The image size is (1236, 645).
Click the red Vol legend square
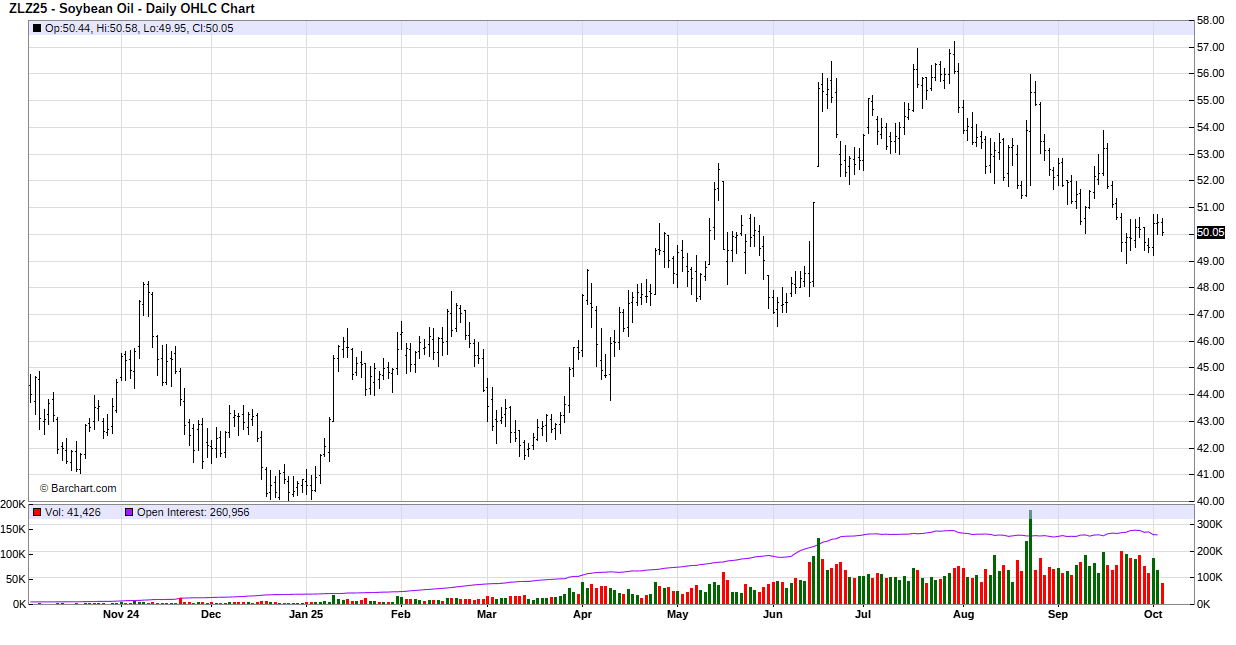coord(37,512)
